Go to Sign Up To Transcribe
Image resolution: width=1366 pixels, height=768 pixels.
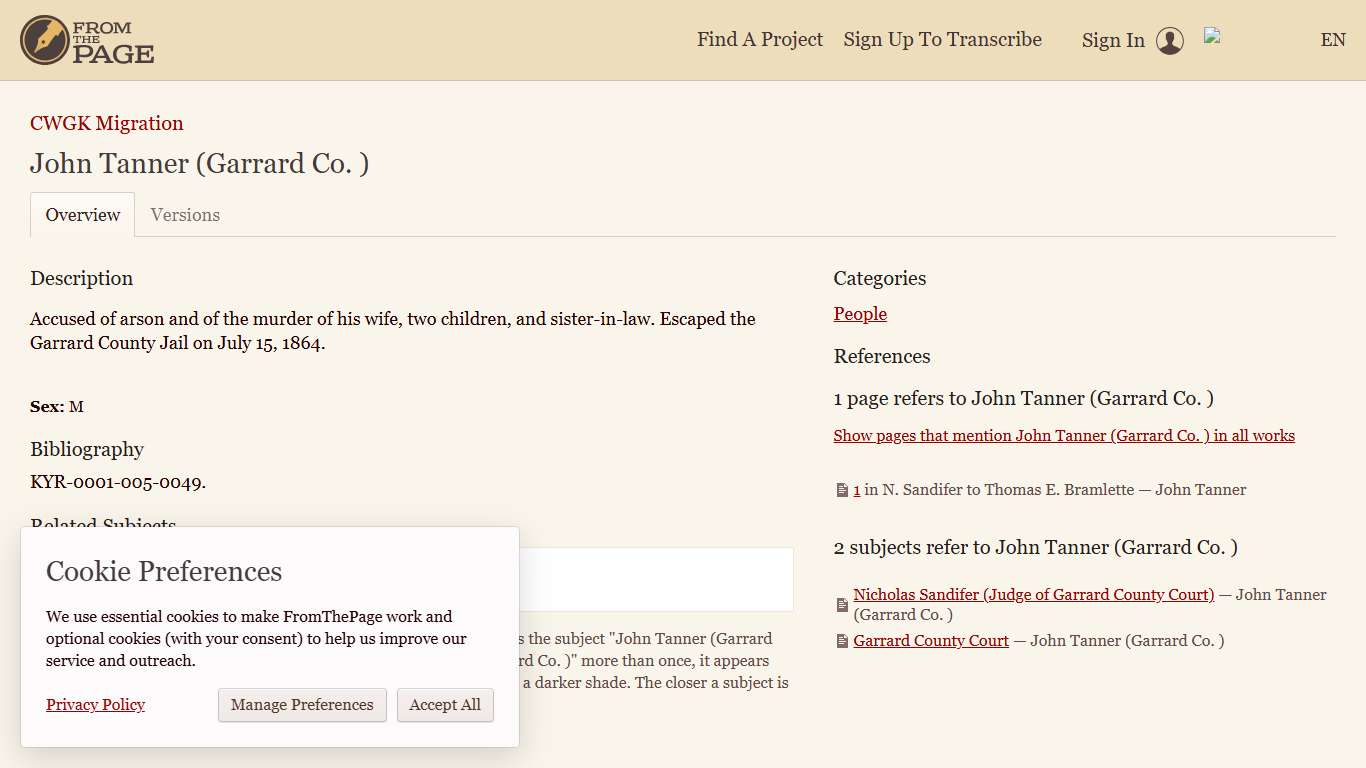tap(942, 40)
